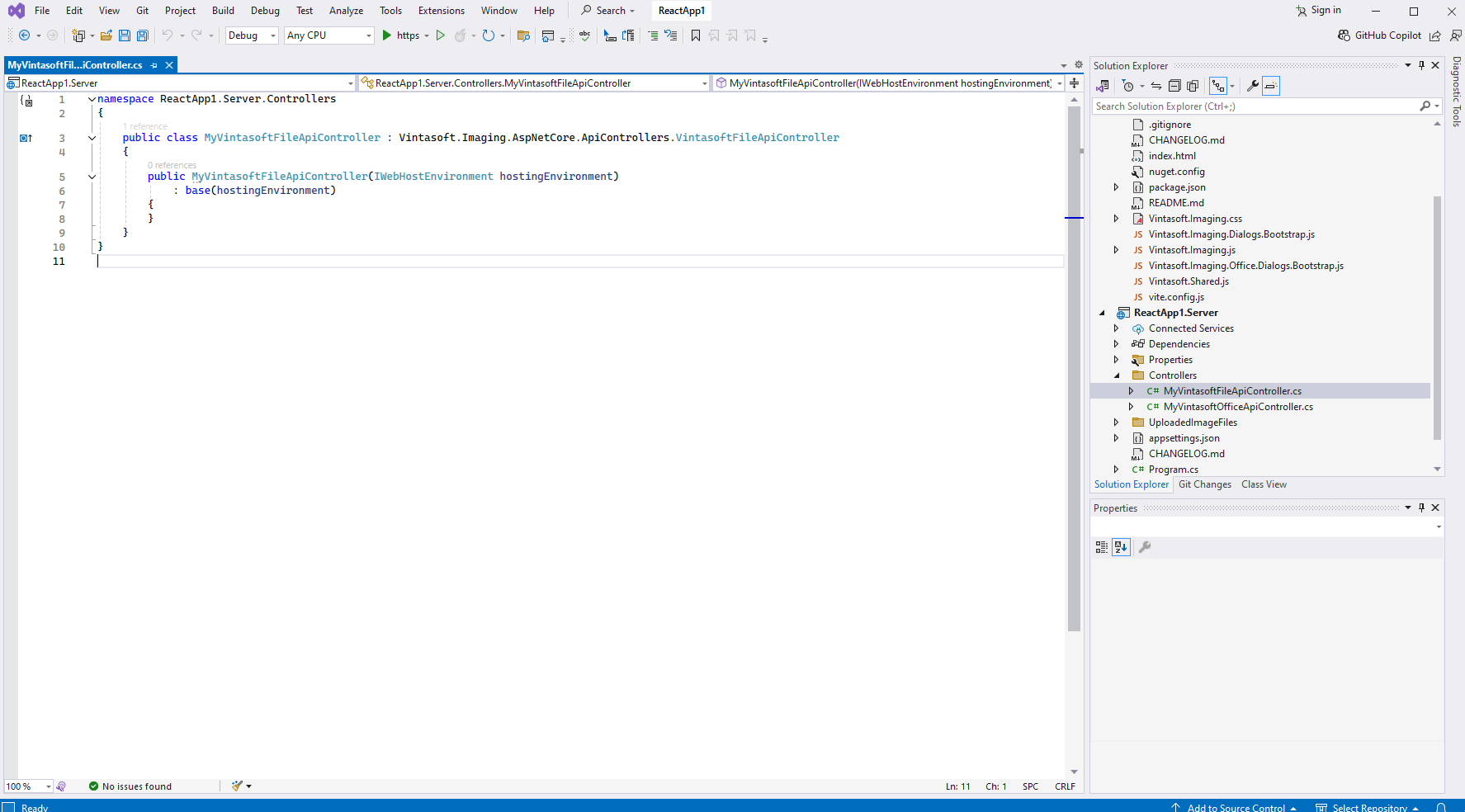Click Add to Source Control in status bar
The height and width of the screenshot is (812, 1465).
(1236, 807)
